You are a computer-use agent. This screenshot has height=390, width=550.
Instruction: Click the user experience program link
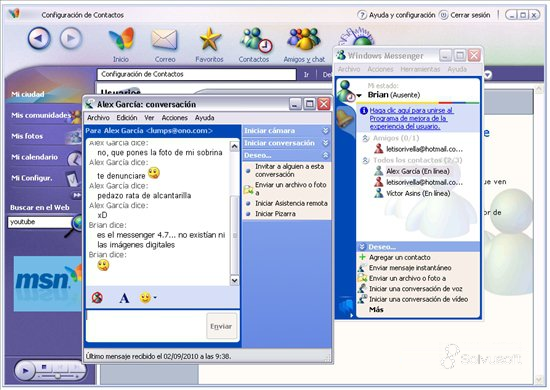pos(411,118)
